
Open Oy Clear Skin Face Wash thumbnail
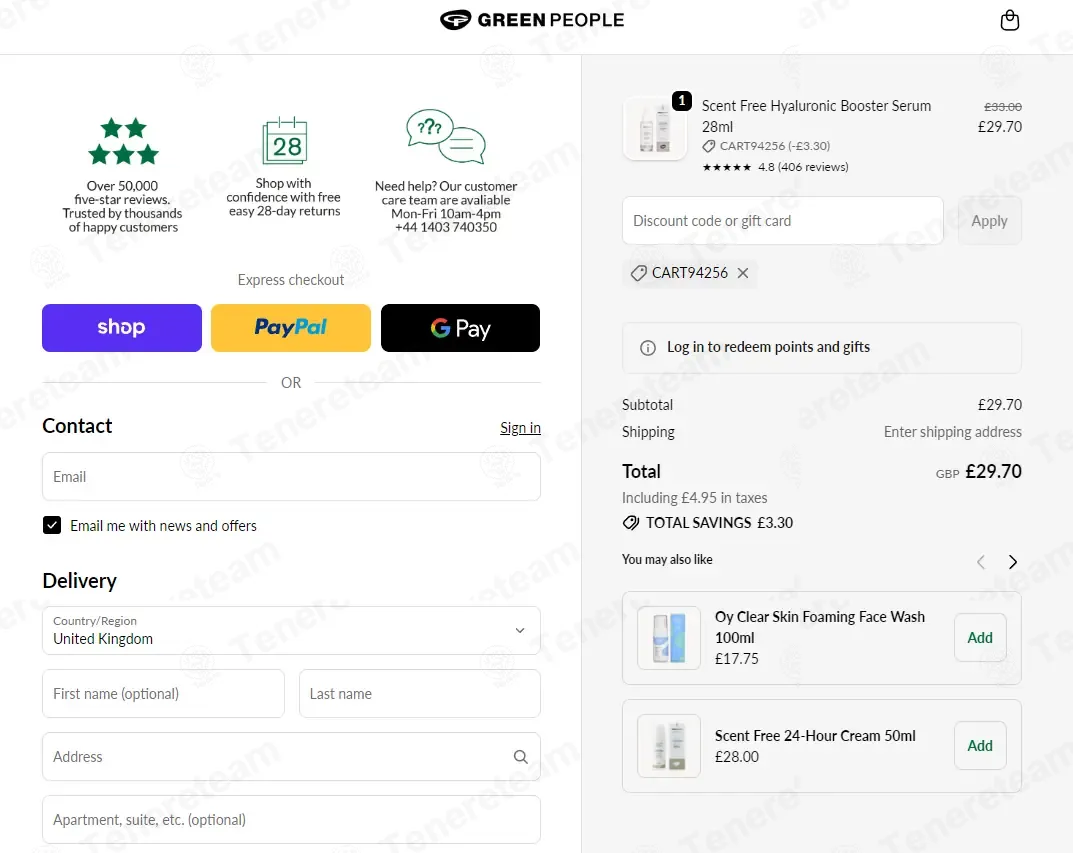[x=669, y=638]
